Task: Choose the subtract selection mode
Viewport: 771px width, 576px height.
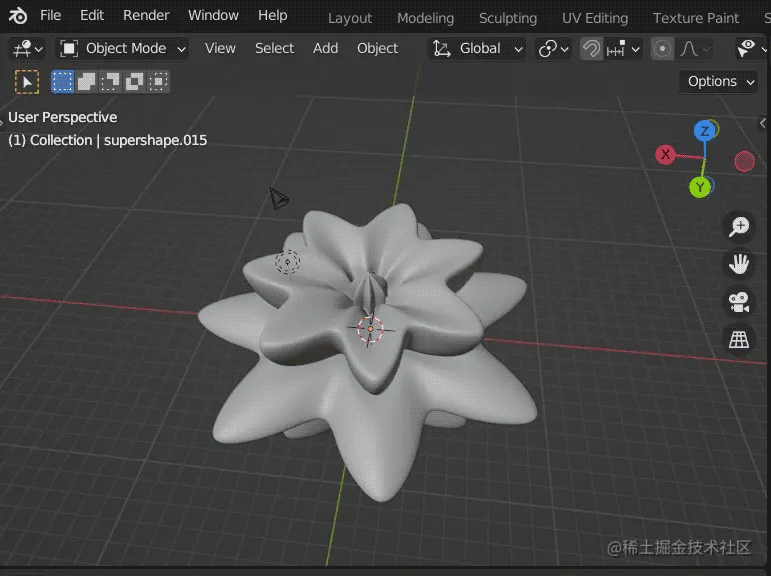Action: coord(111,81)
